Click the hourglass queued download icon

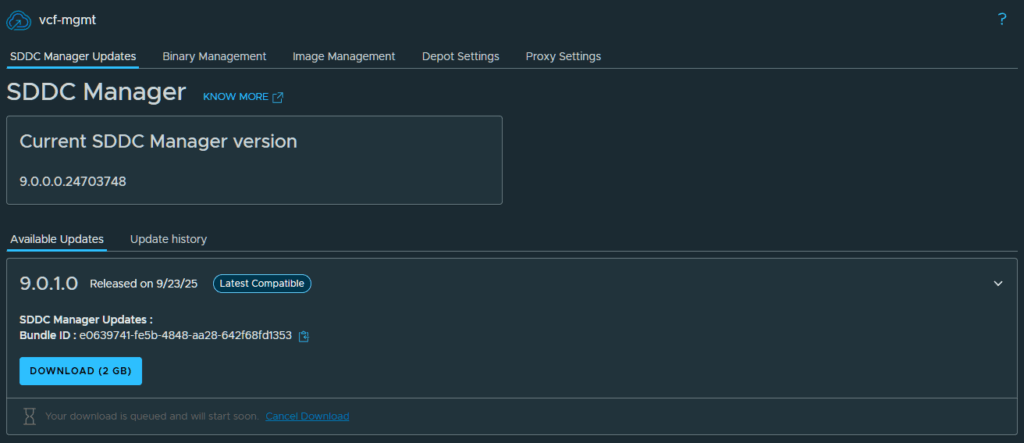click(29, 416)
